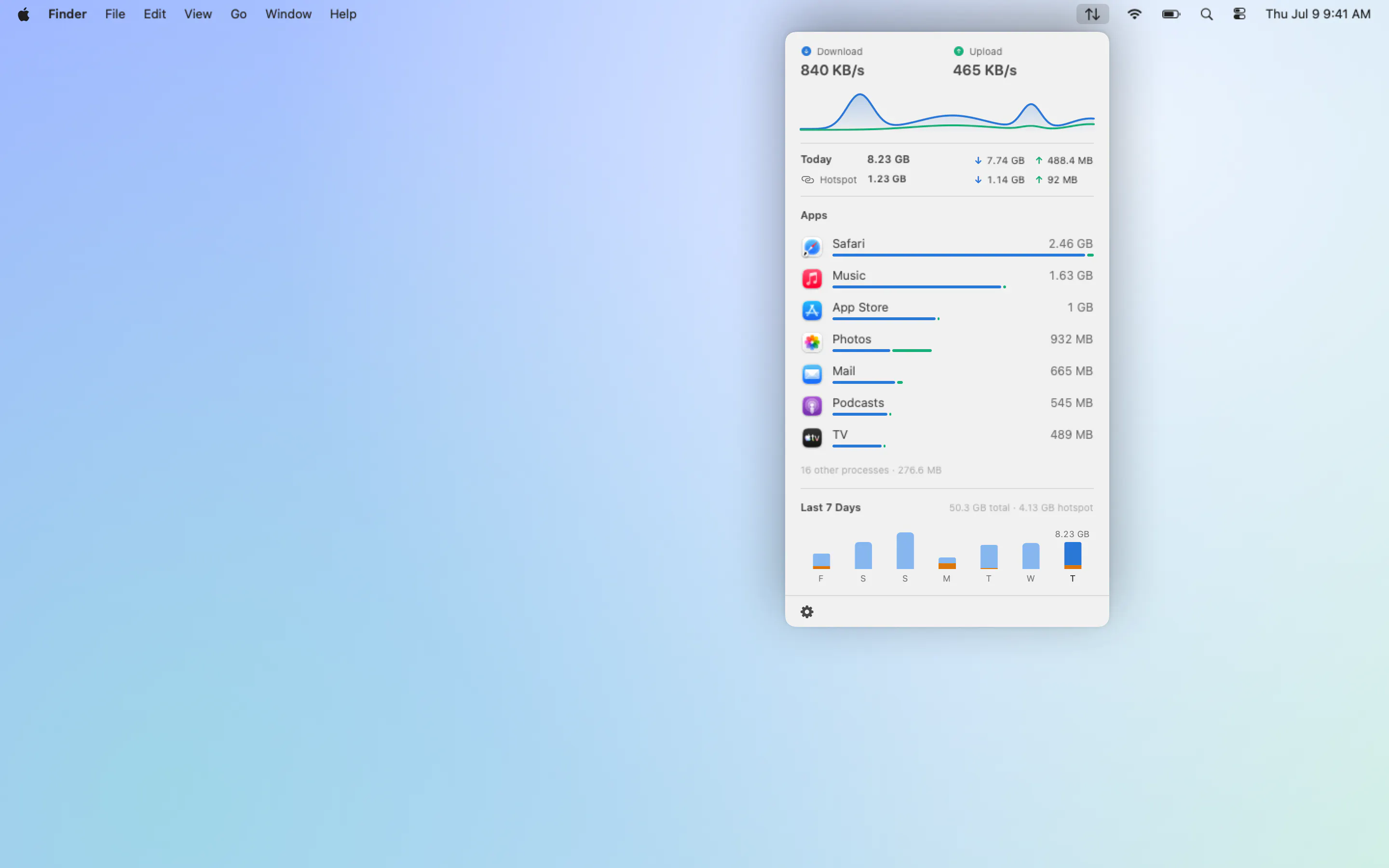Click the 840 KB/s download speed
The width and height of the screenshot is (1389, 868).
tap(832, 70)
